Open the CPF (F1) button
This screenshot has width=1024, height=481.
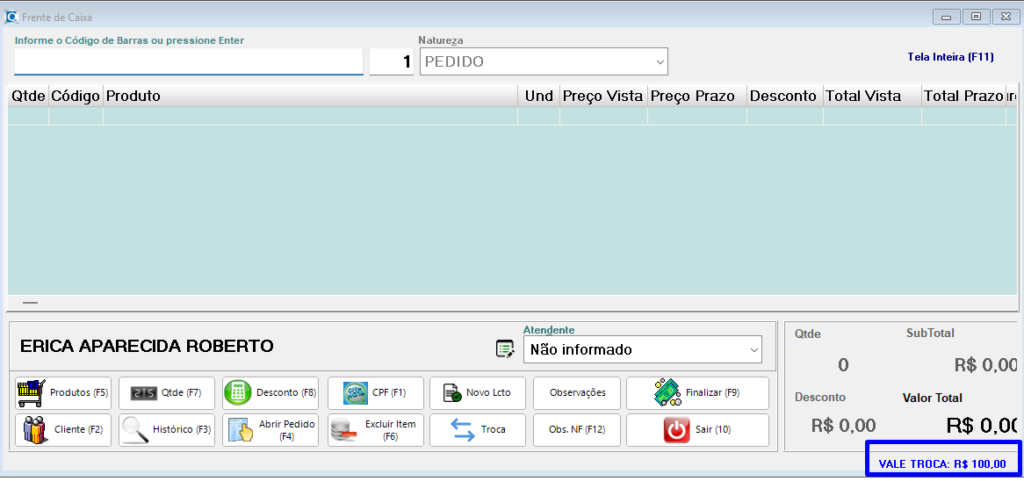[x=375, y=393]
